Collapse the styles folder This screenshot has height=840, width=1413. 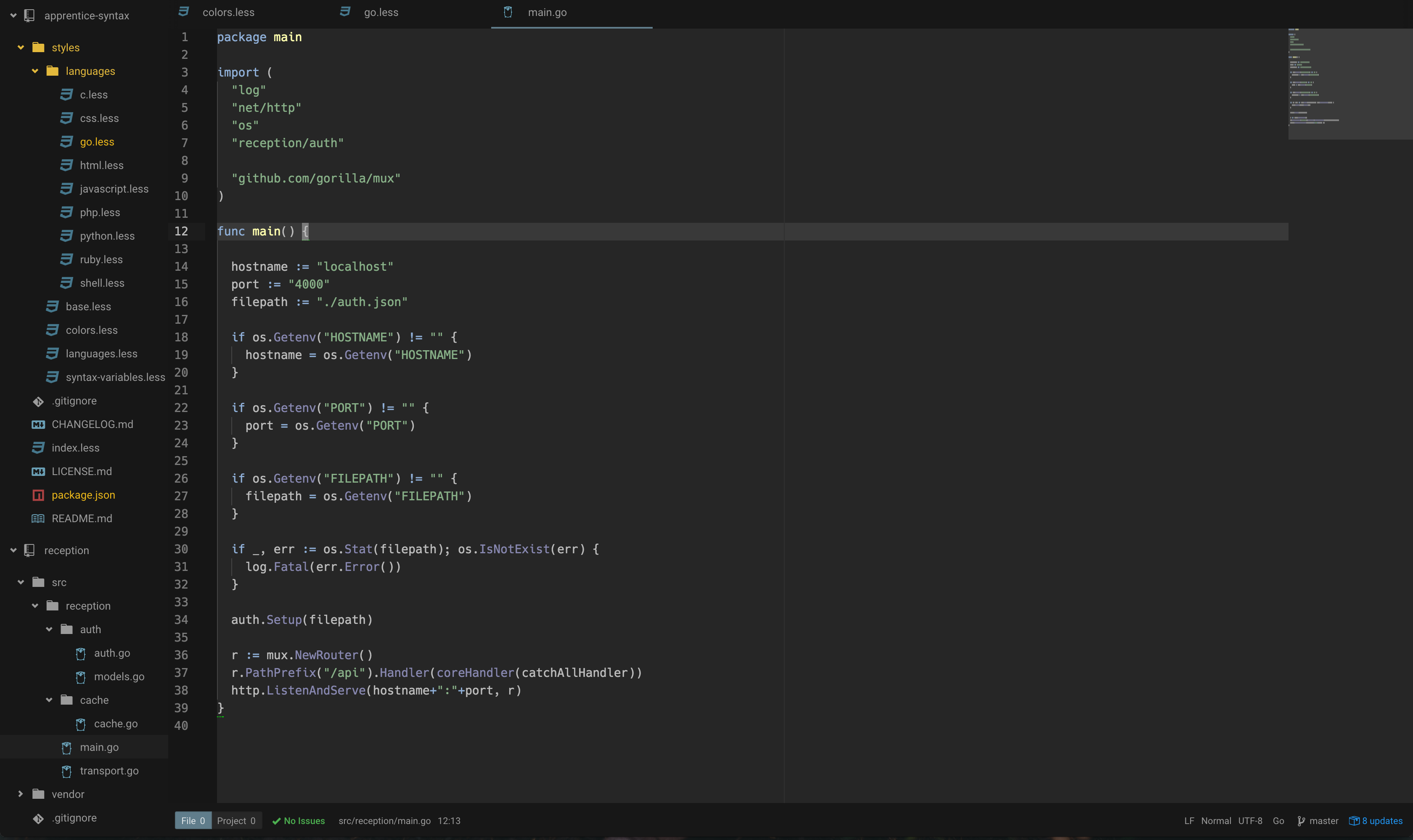click(x=21, y=48)
